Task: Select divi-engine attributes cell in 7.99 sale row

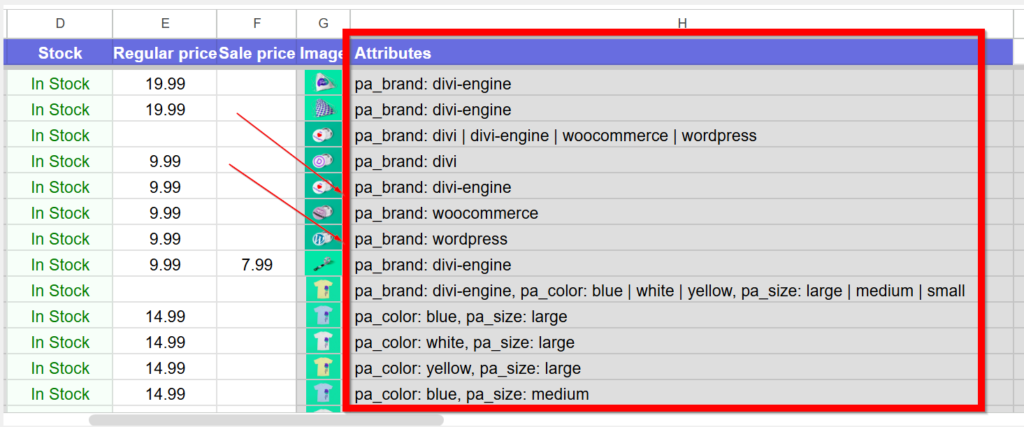Action: point(681,265)
